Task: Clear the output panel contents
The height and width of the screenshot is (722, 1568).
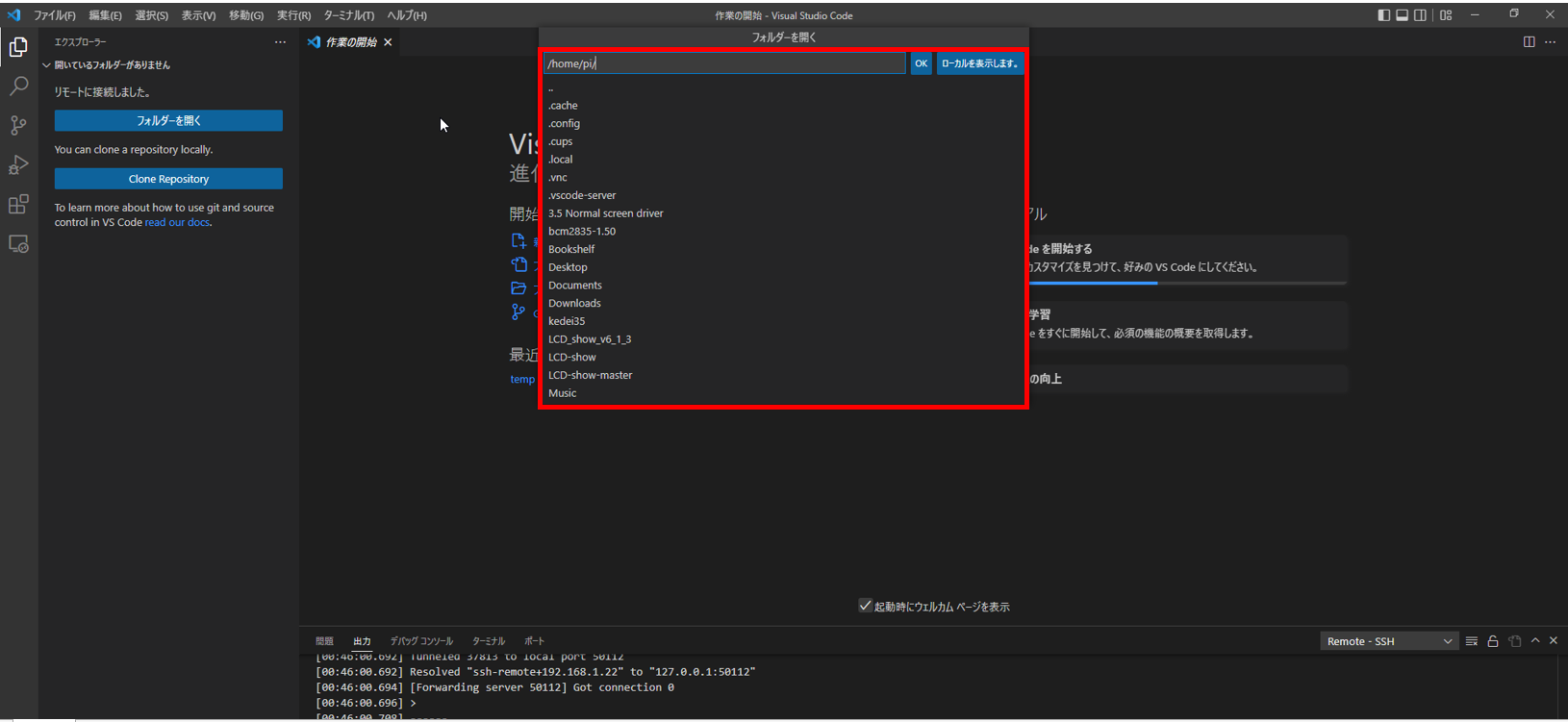Action: click(x=1472, y=641)
